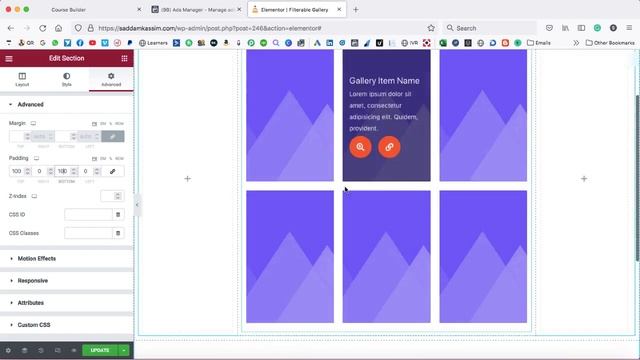Open a new browser tab
Viewport: 640px width, 360px height.
356,9
